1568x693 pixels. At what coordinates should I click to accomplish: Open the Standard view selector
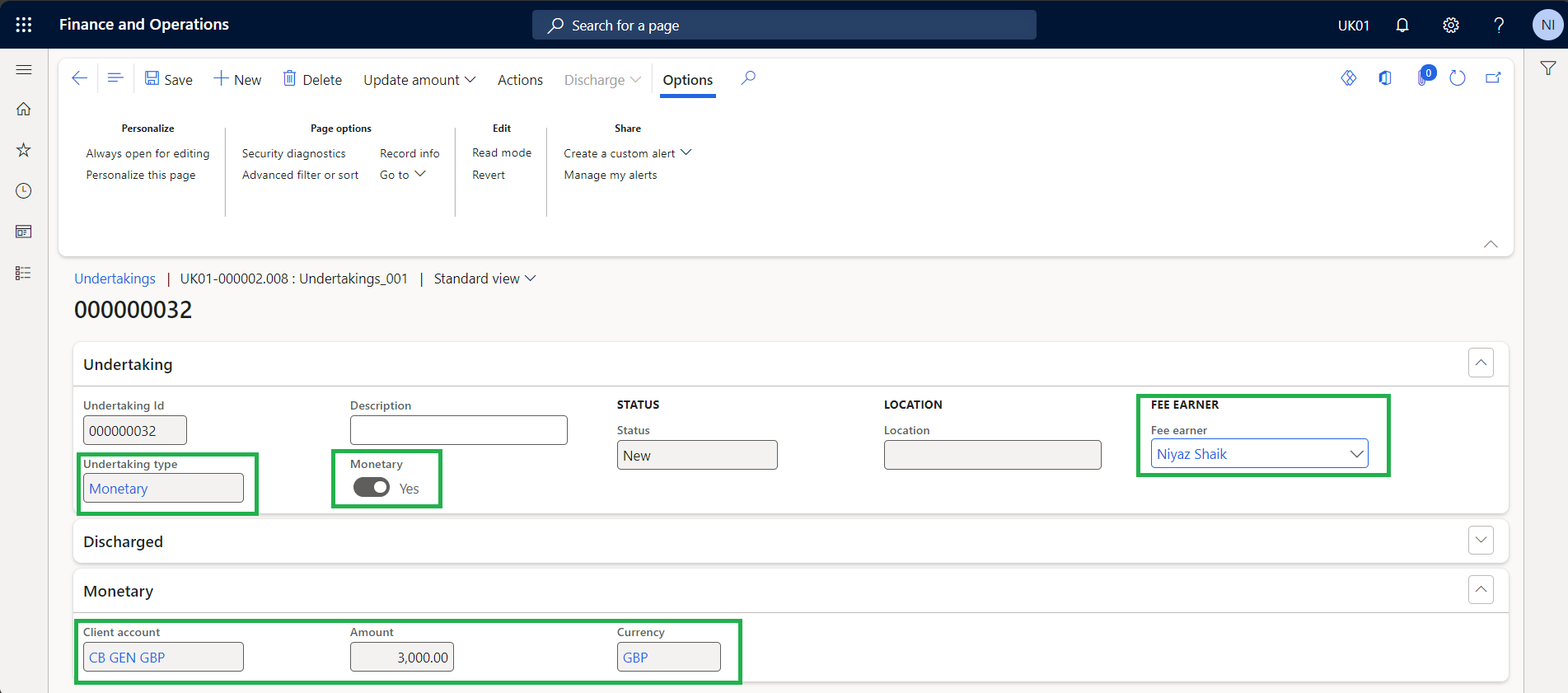(485, 279)
